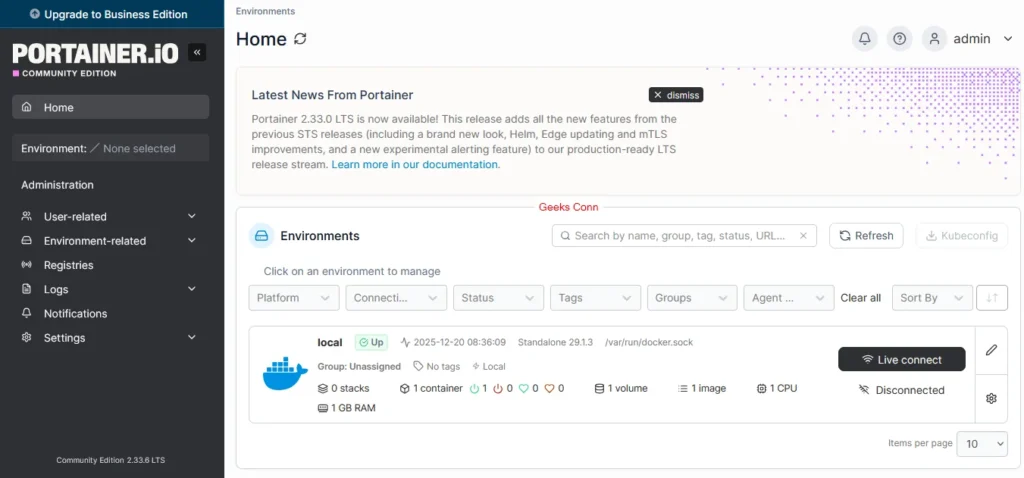Open the Status filter dropdown
Viewport: 1024px width, 478px height.
(x=498, y=298)
